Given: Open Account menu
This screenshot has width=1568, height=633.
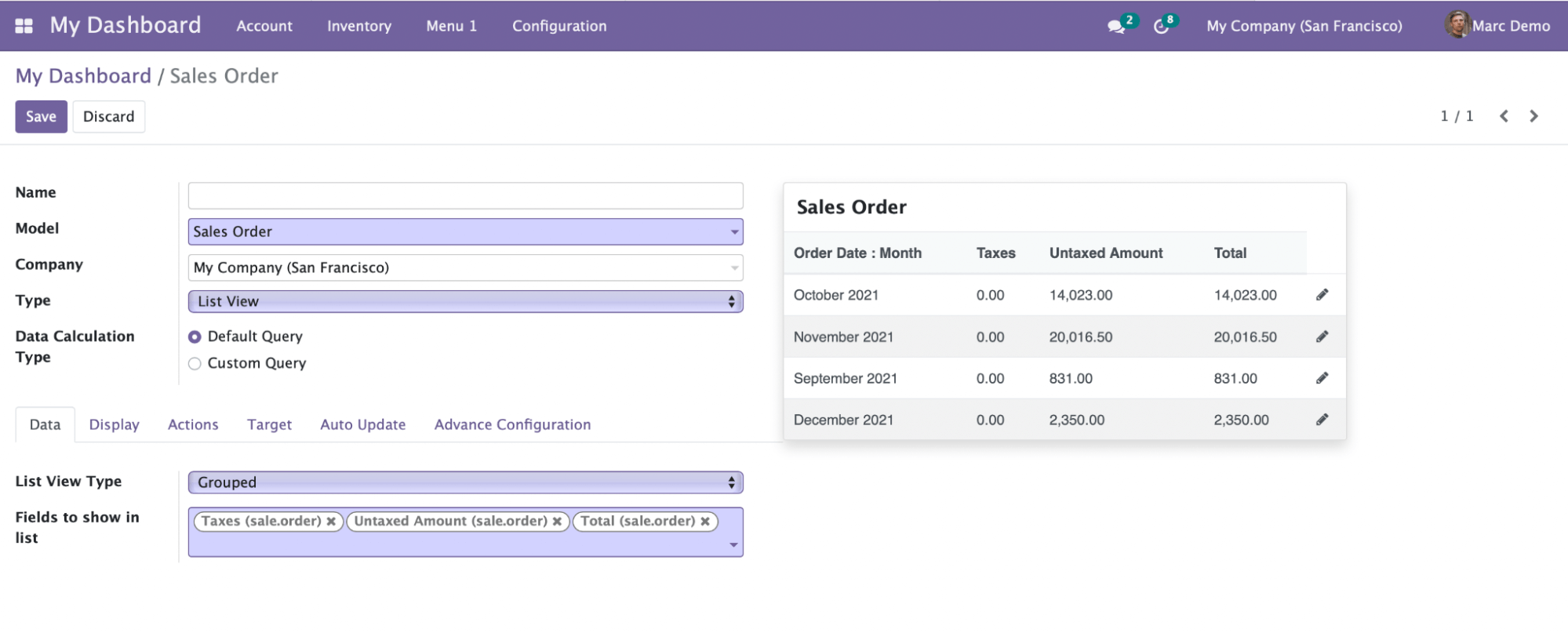Looking at the screenshot, I should pyautogui.click(x=264, y=26).
